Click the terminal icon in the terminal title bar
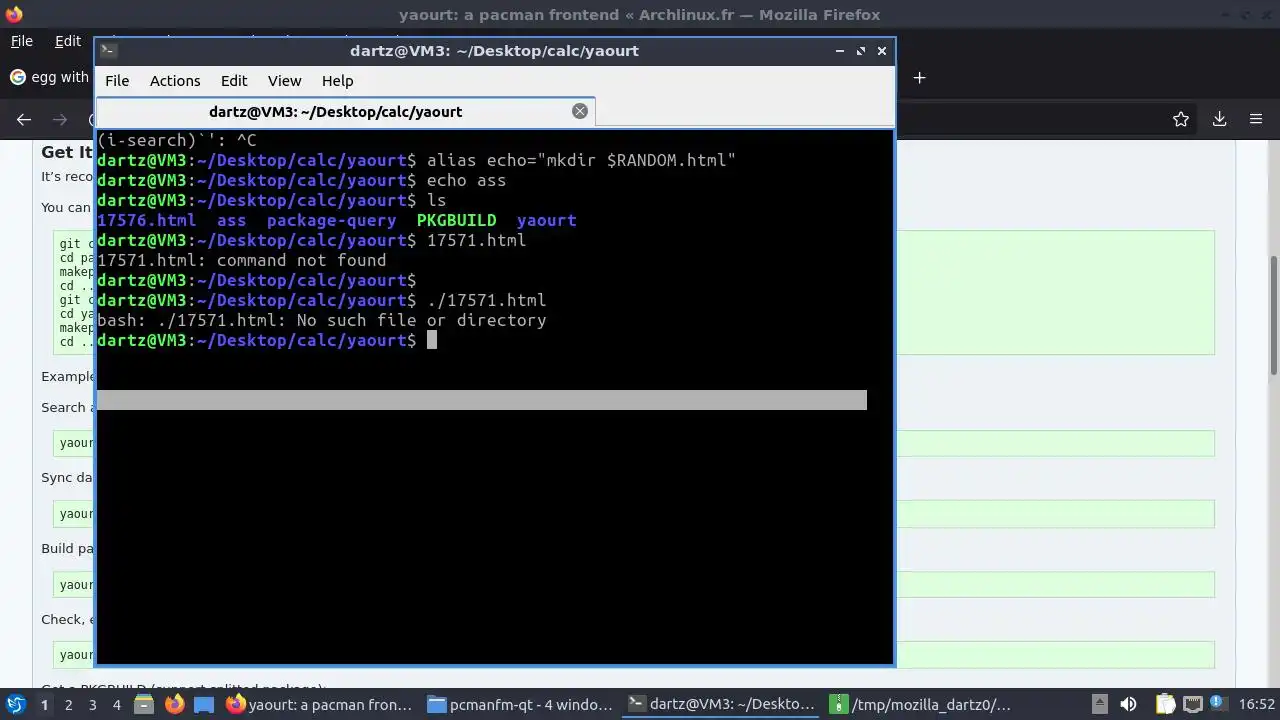This screenshot has height=720, width=1280. click(x=108, y=50)
